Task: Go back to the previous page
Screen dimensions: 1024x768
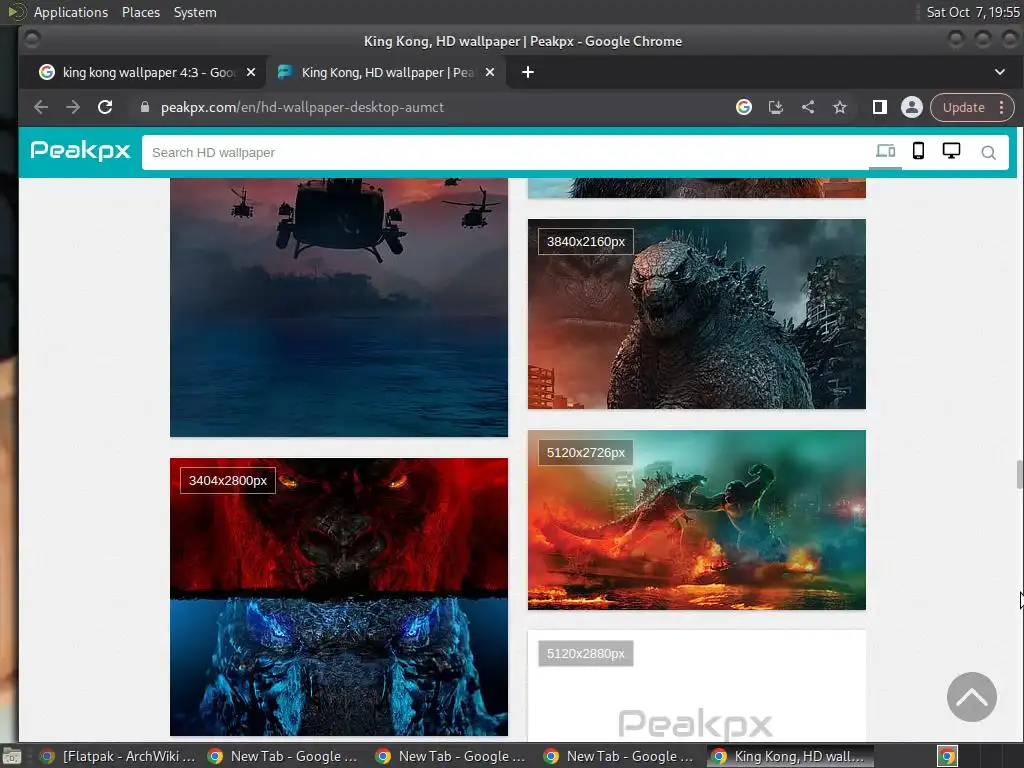Action: click(x=40, y=107)
